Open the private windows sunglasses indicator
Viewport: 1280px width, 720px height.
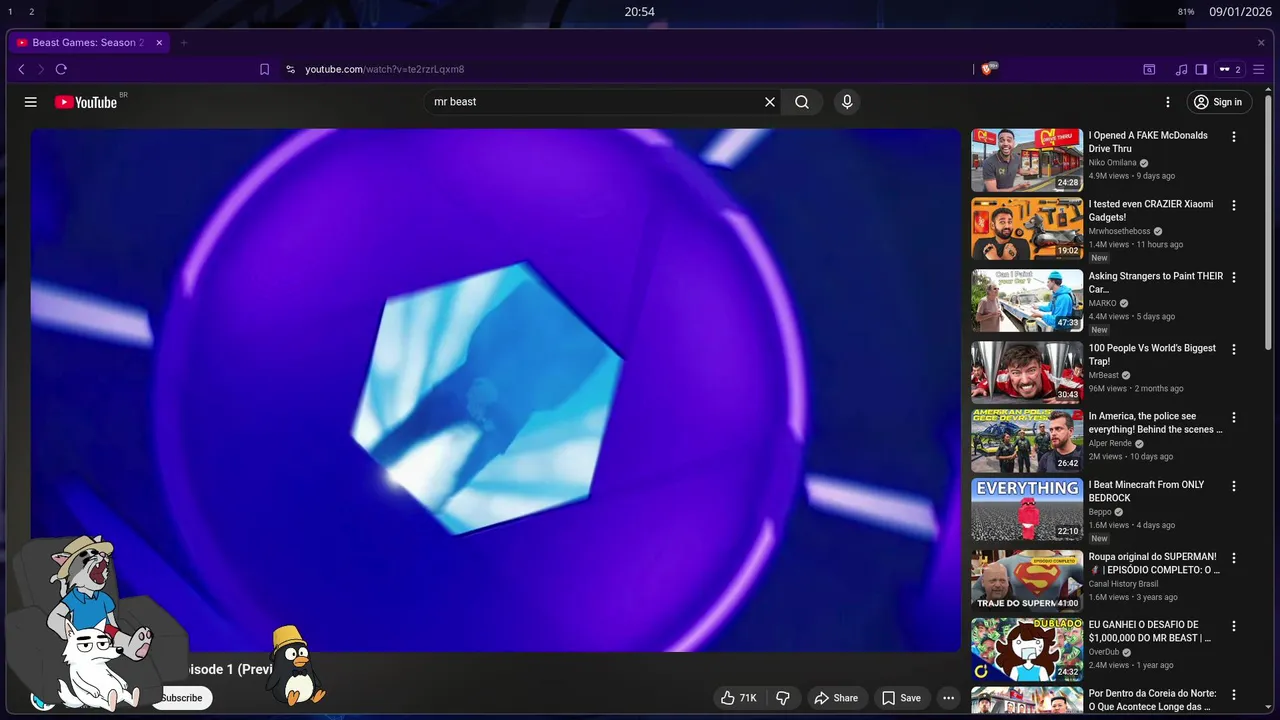coord(1229,69)
